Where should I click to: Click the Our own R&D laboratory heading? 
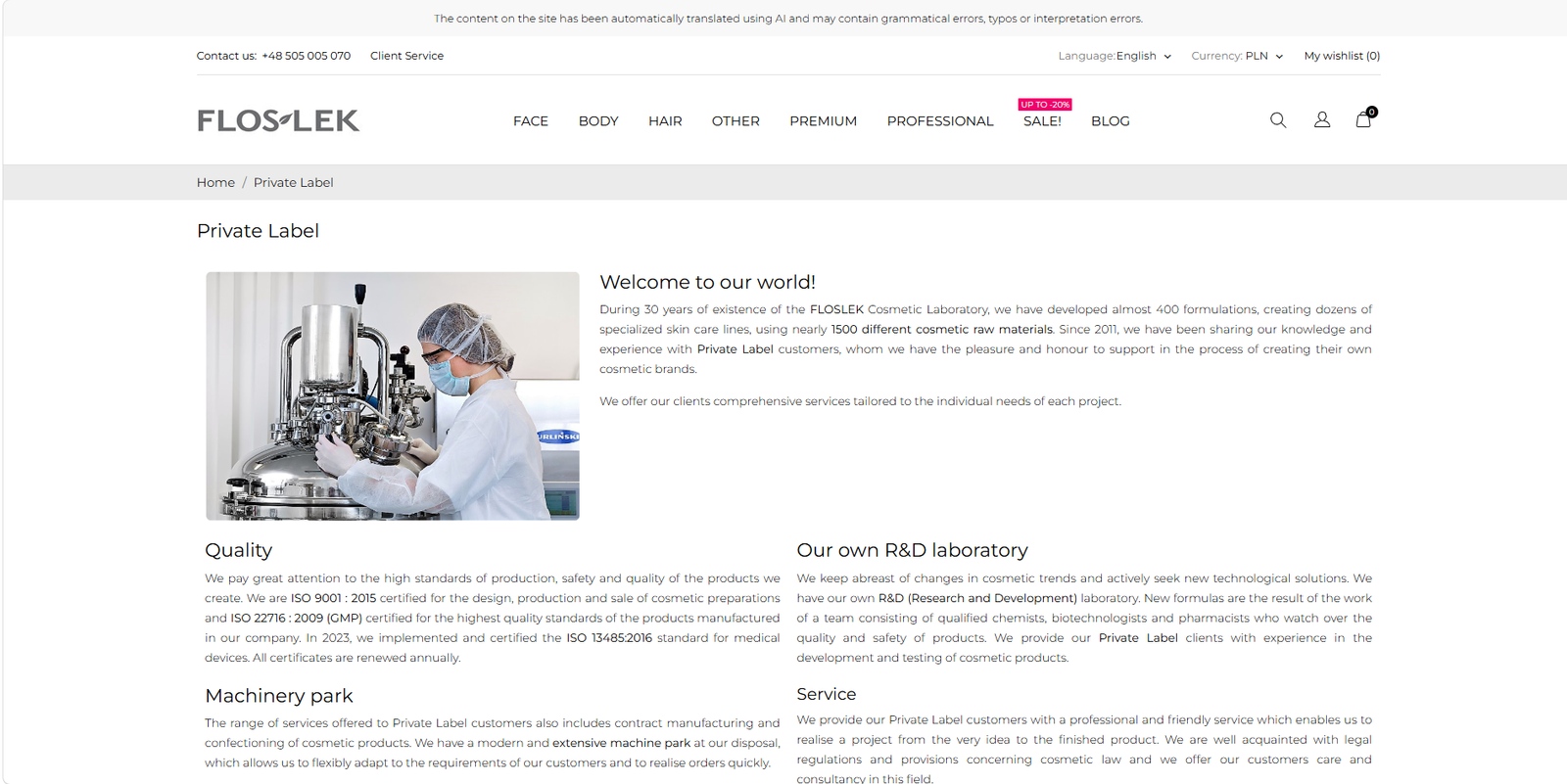[x=912, y=550]
